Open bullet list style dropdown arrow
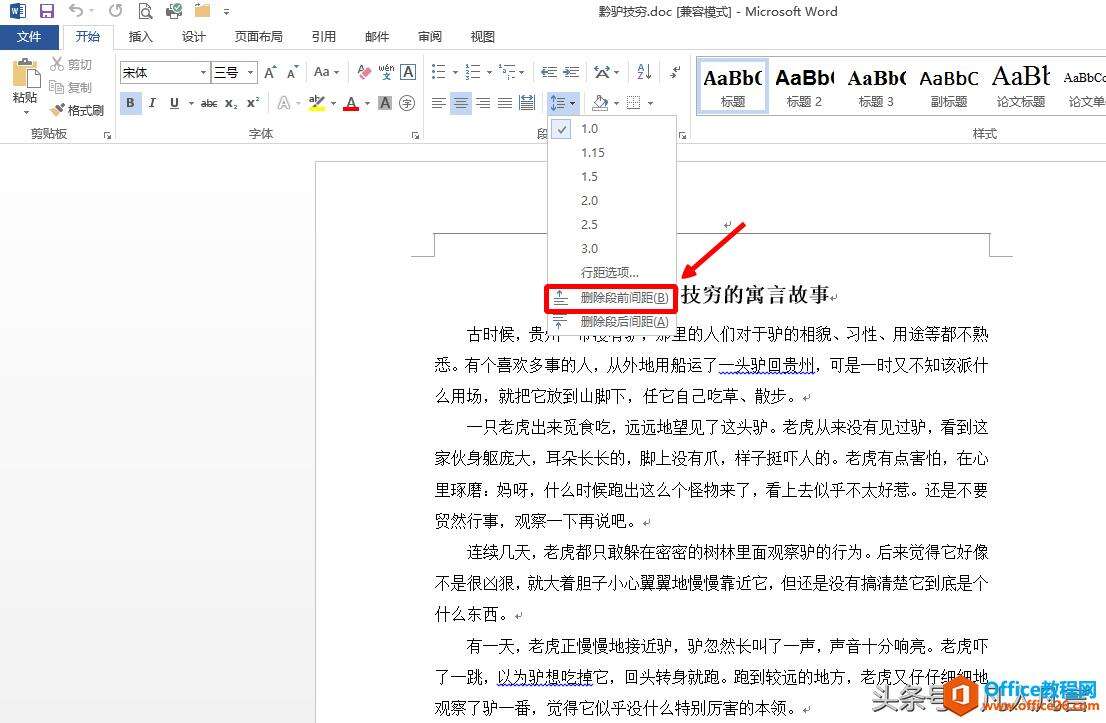The height and width of the screenshot is (723, 1106). pyautogui.click(x=455, y=72)
